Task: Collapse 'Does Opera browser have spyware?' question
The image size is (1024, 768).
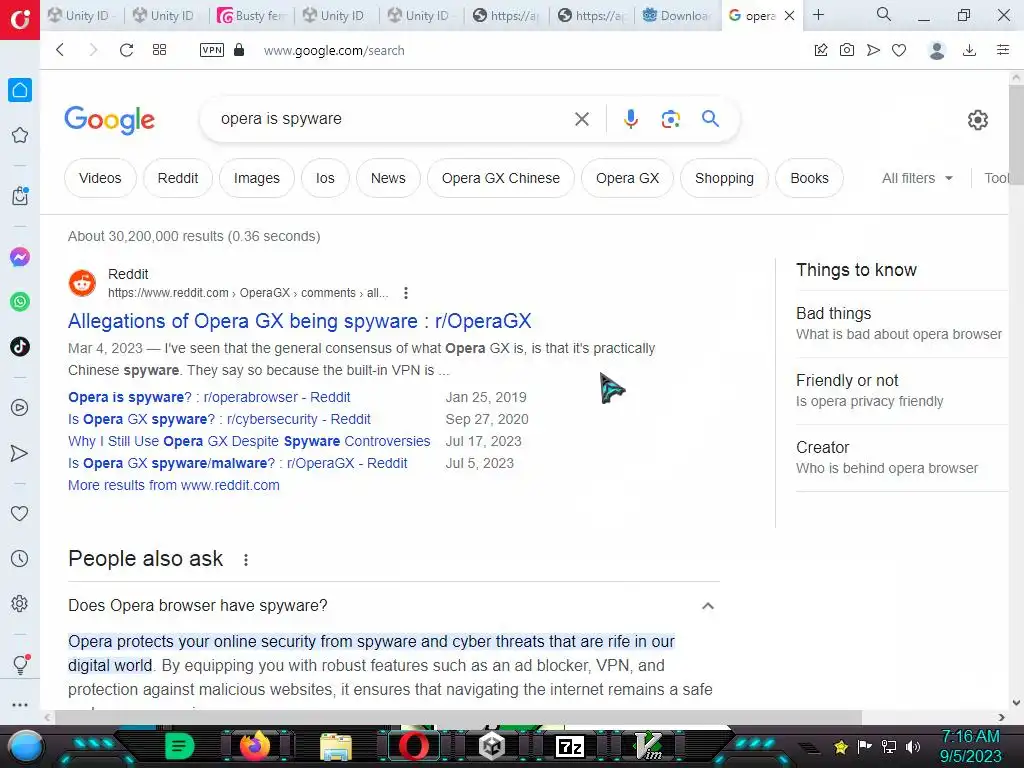Action: pos(393,605)
